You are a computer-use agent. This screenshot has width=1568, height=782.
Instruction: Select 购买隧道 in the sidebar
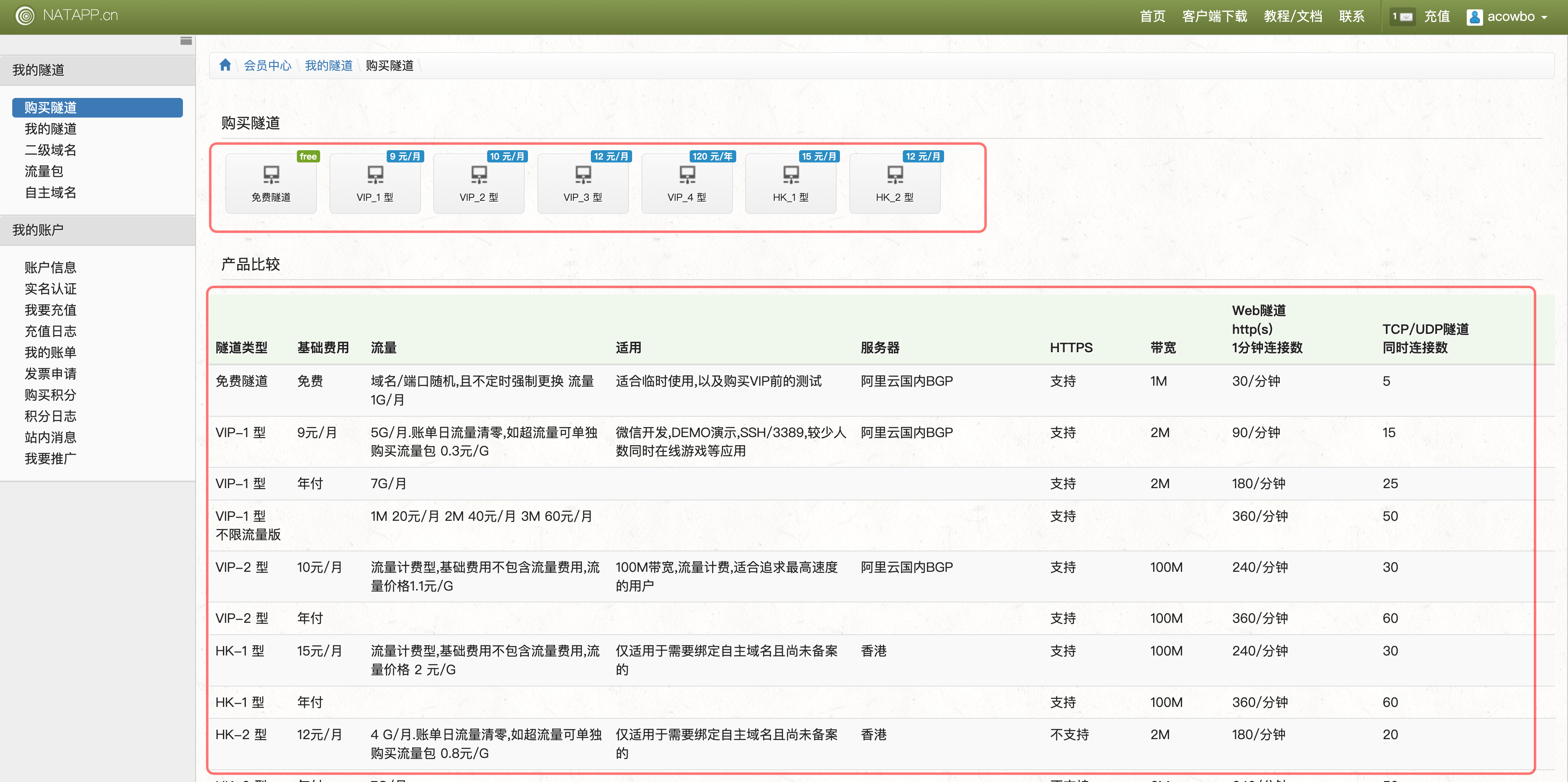click(98, 108)
